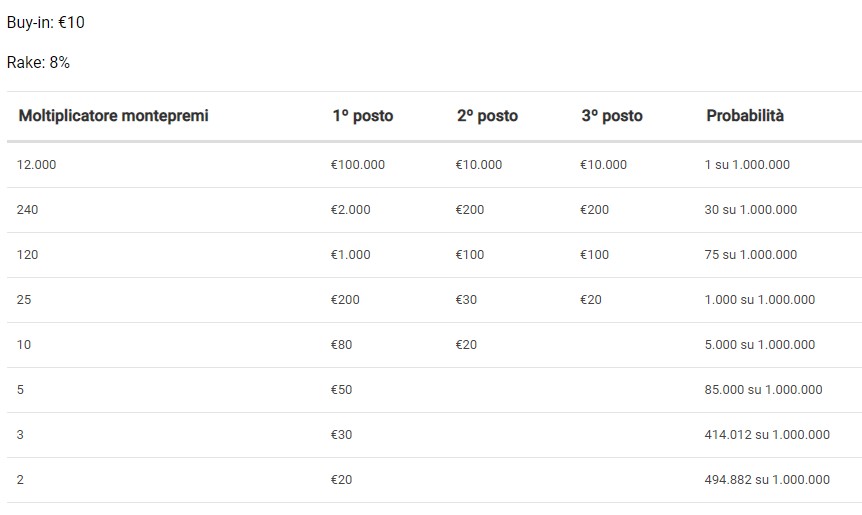Select the multiplier 25 cell

[x=24, y=300]
